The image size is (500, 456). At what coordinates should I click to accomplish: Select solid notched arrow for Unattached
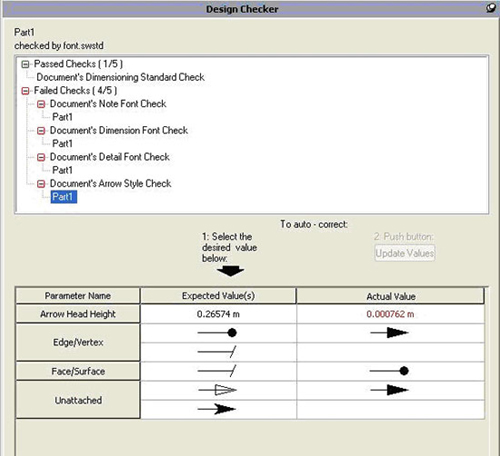[217, 409]
